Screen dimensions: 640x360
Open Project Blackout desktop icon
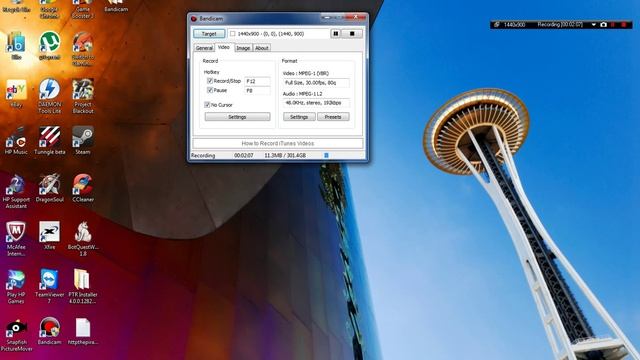[x=83, y=96]
